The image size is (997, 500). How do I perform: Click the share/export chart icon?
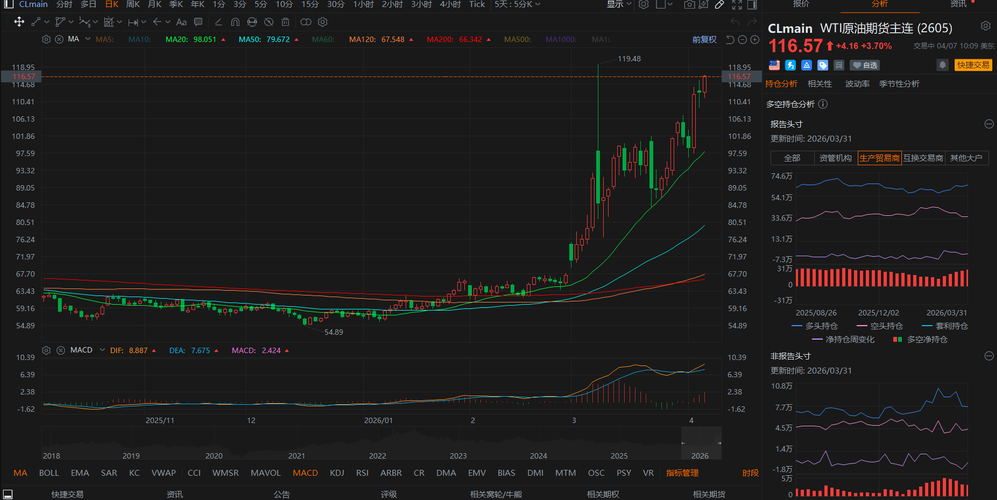[704, 4]
